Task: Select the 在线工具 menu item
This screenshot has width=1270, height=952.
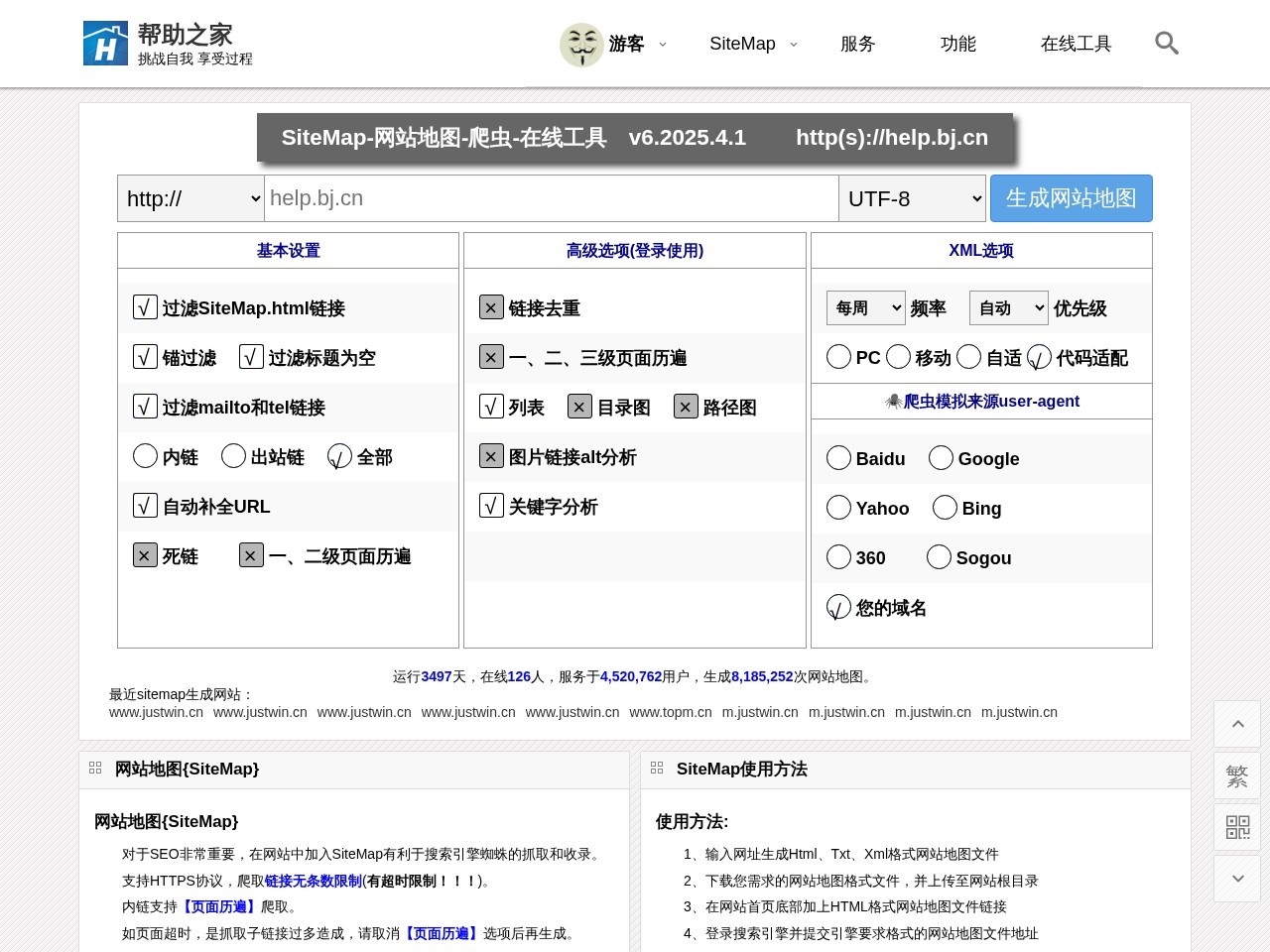Action: 1076,44
